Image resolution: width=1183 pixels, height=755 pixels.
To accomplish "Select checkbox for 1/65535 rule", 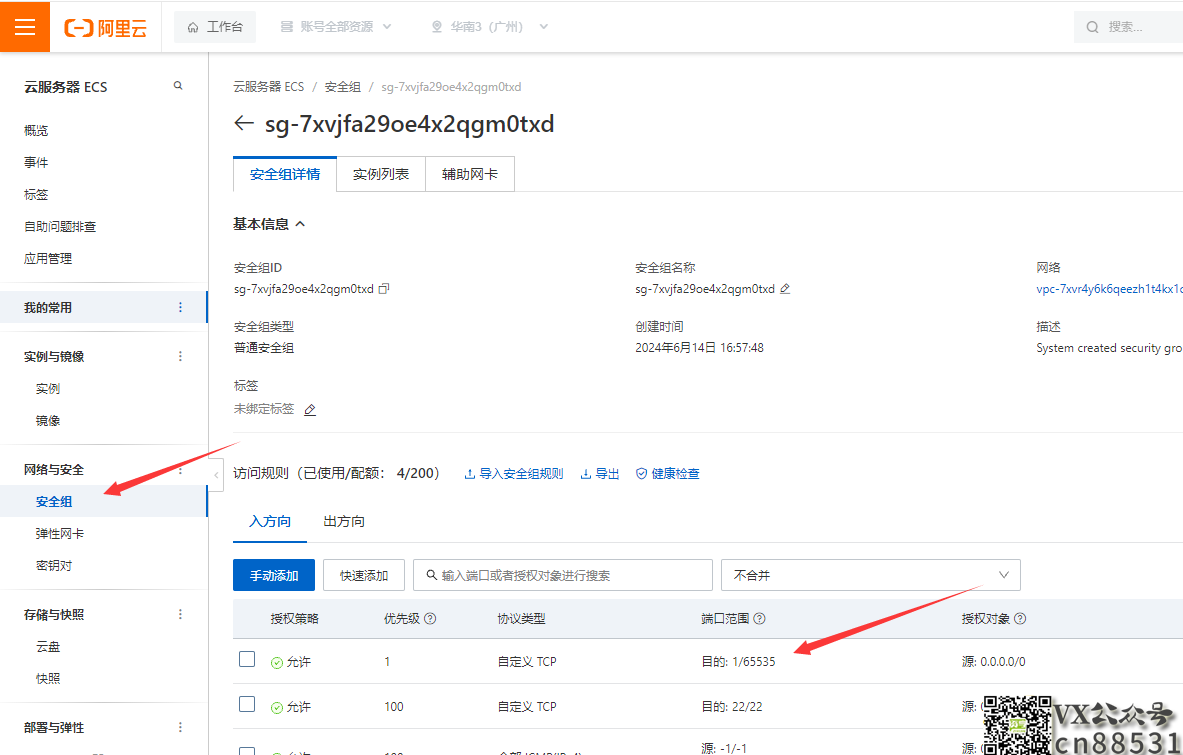I will pos(247,659).
